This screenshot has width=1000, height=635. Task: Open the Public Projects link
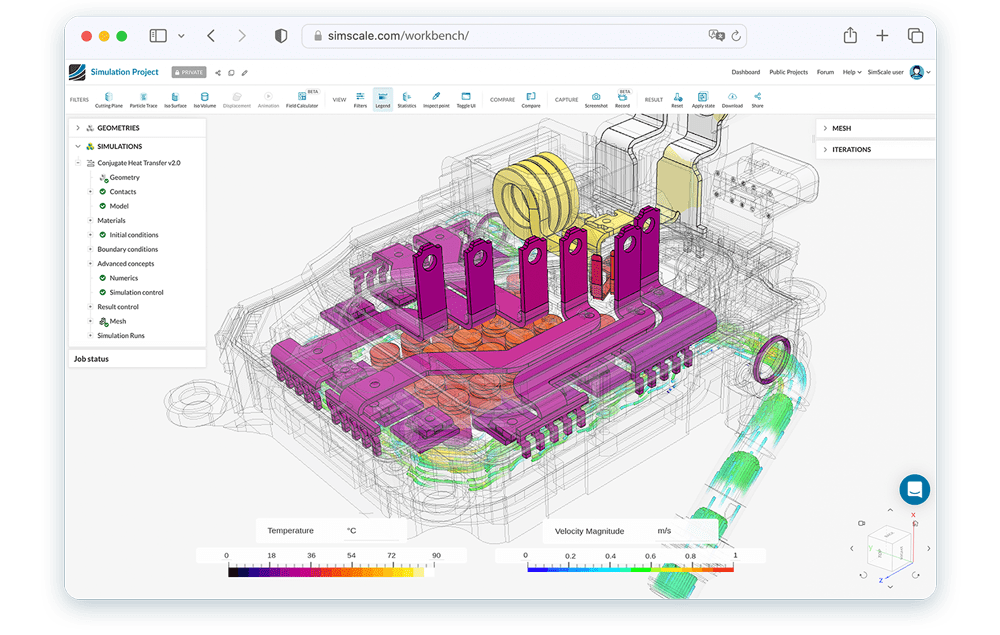788,72
